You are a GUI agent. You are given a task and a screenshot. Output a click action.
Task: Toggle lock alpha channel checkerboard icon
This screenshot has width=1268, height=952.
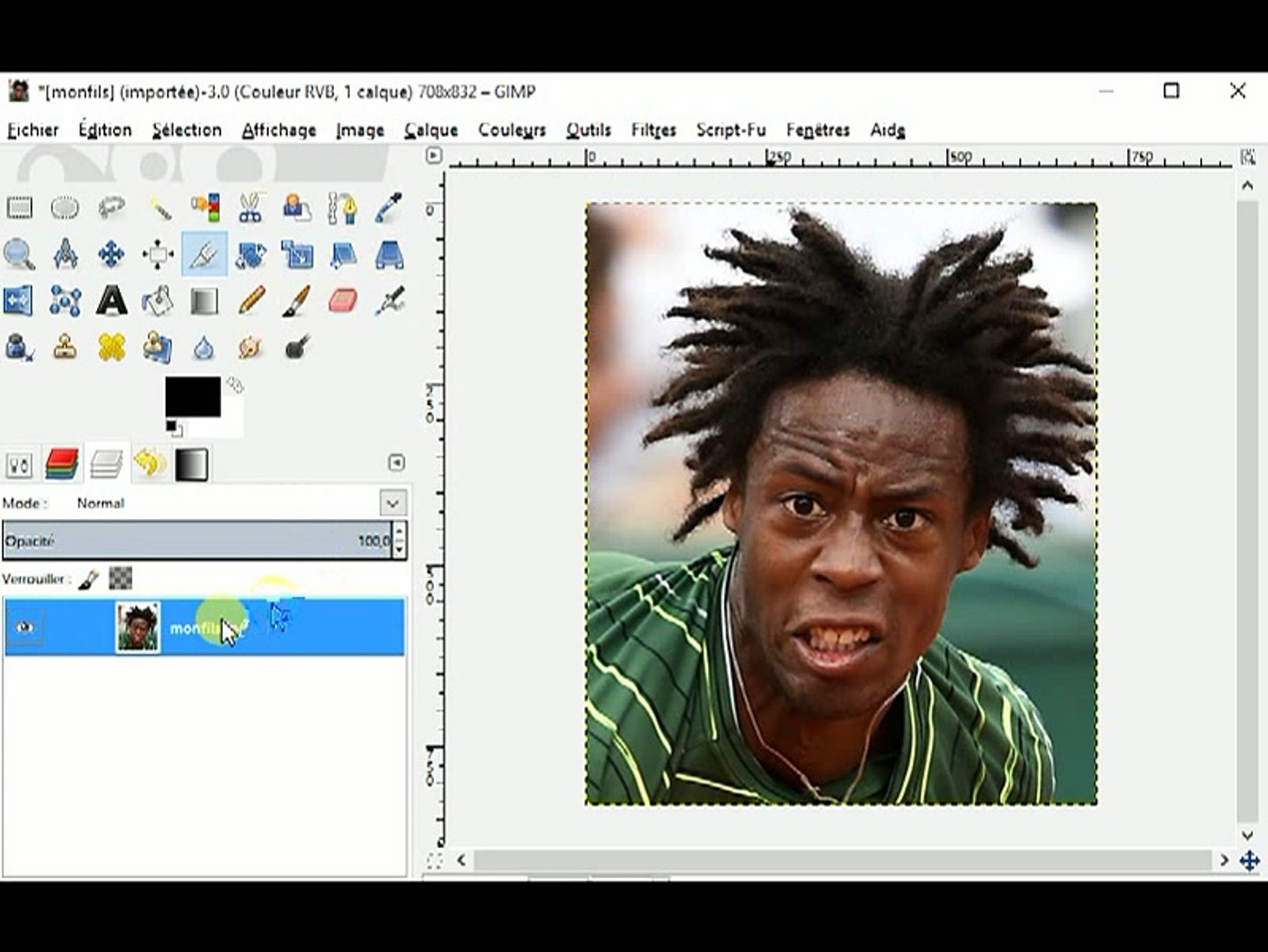click(x=120, y=579)
